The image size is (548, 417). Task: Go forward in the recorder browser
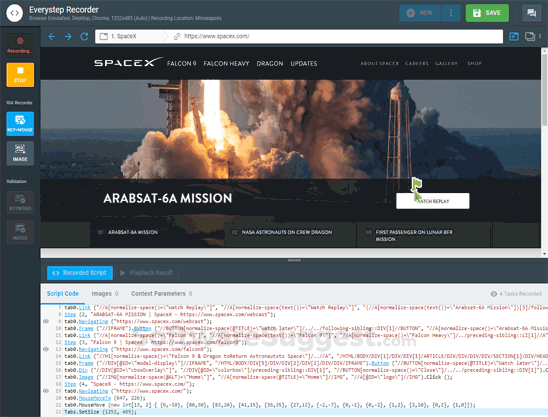[68, 36]
